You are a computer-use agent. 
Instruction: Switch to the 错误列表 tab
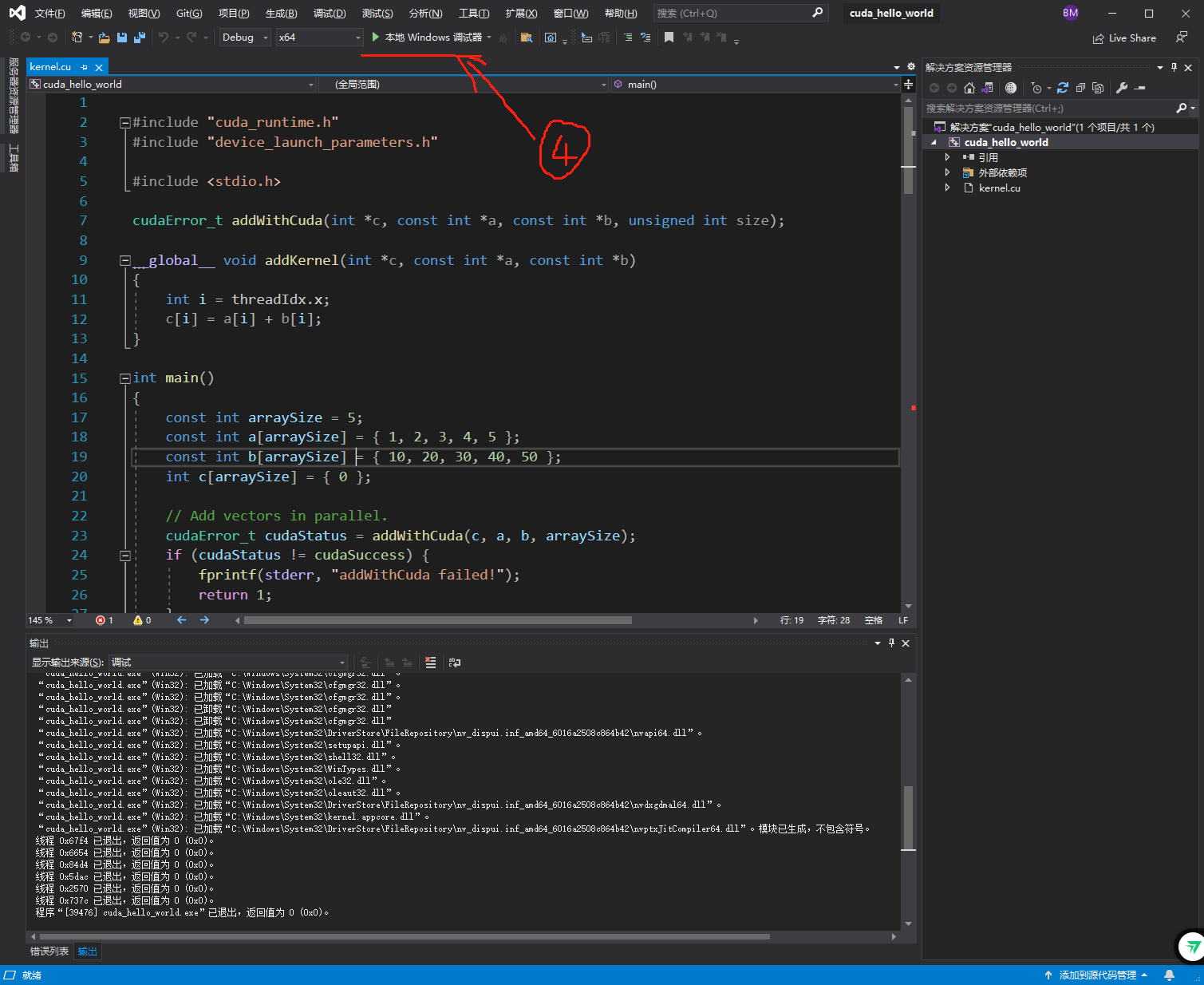tap(49, 951)
